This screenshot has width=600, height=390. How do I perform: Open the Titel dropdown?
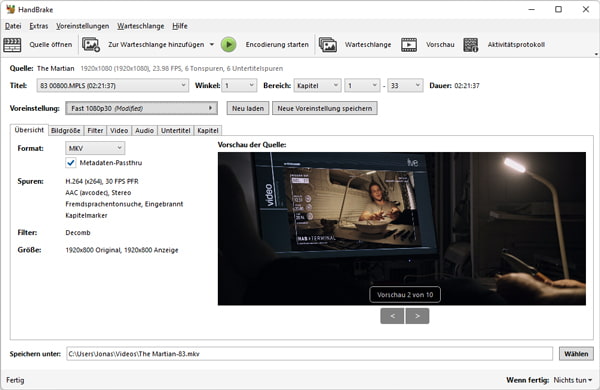point(112,86)
